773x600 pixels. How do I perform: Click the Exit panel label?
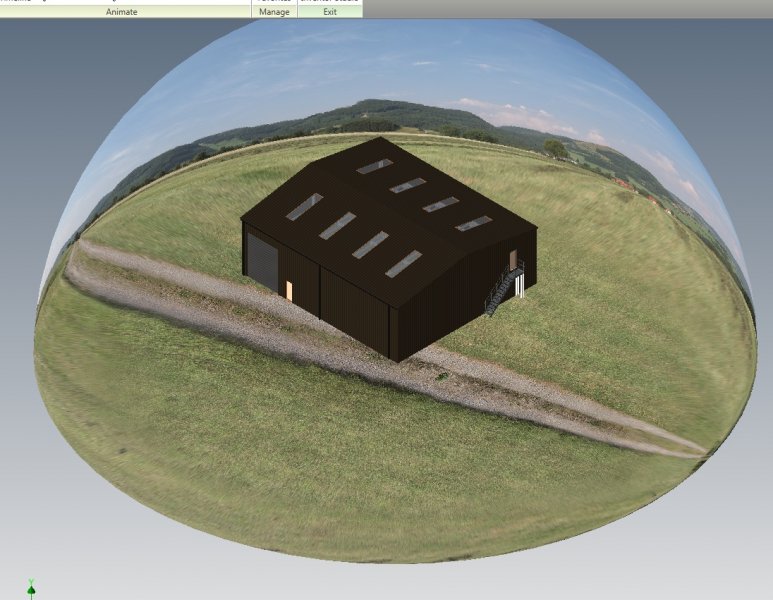click(330, 12)
